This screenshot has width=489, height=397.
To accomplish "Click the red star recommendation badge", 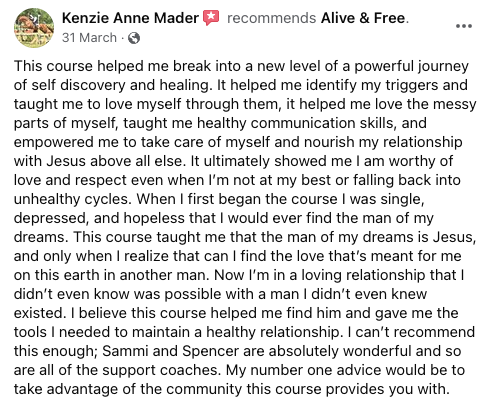I will (211, 18).
